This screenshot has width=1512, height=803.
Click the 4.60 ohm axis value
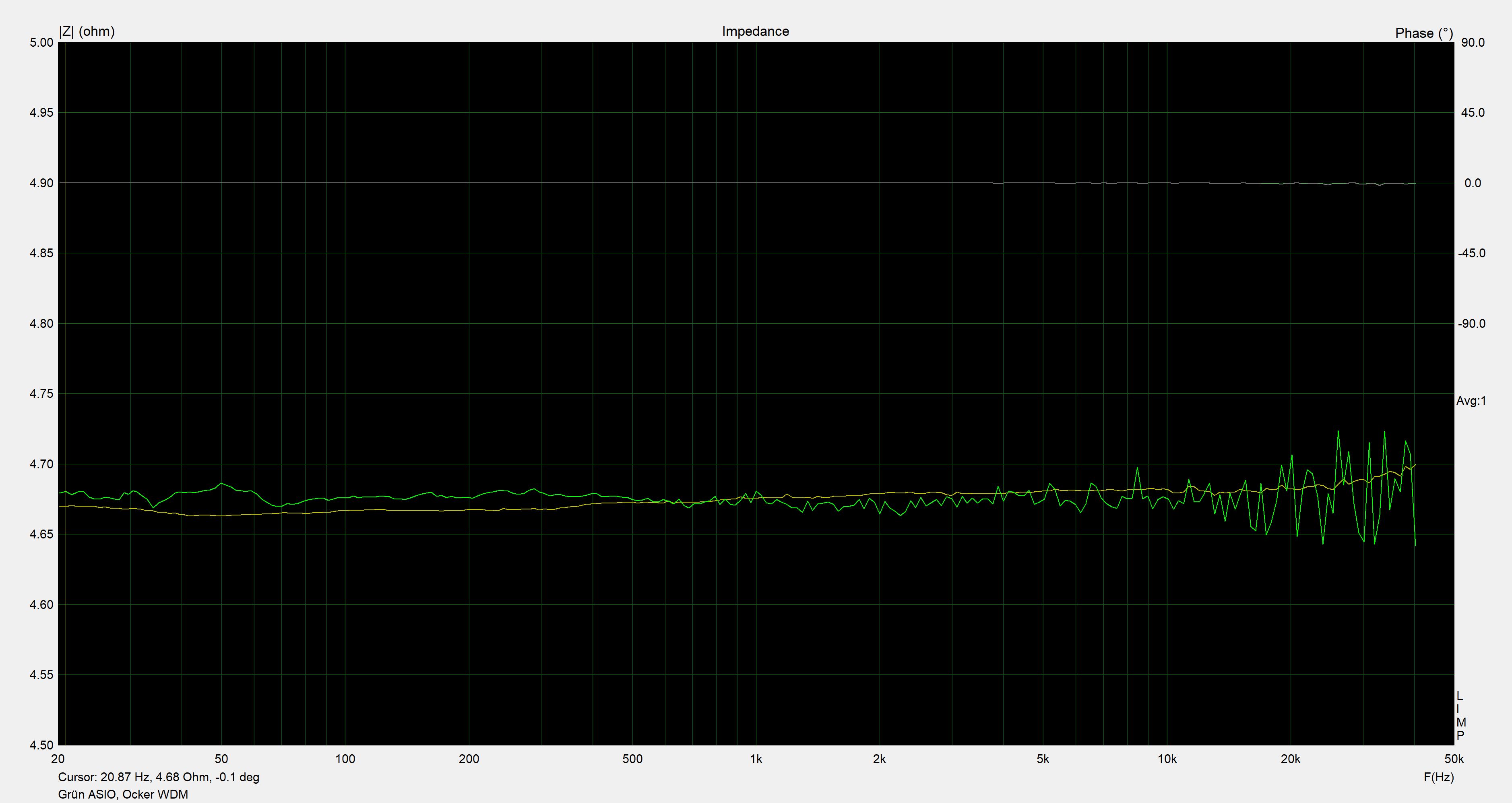(41, 604)
